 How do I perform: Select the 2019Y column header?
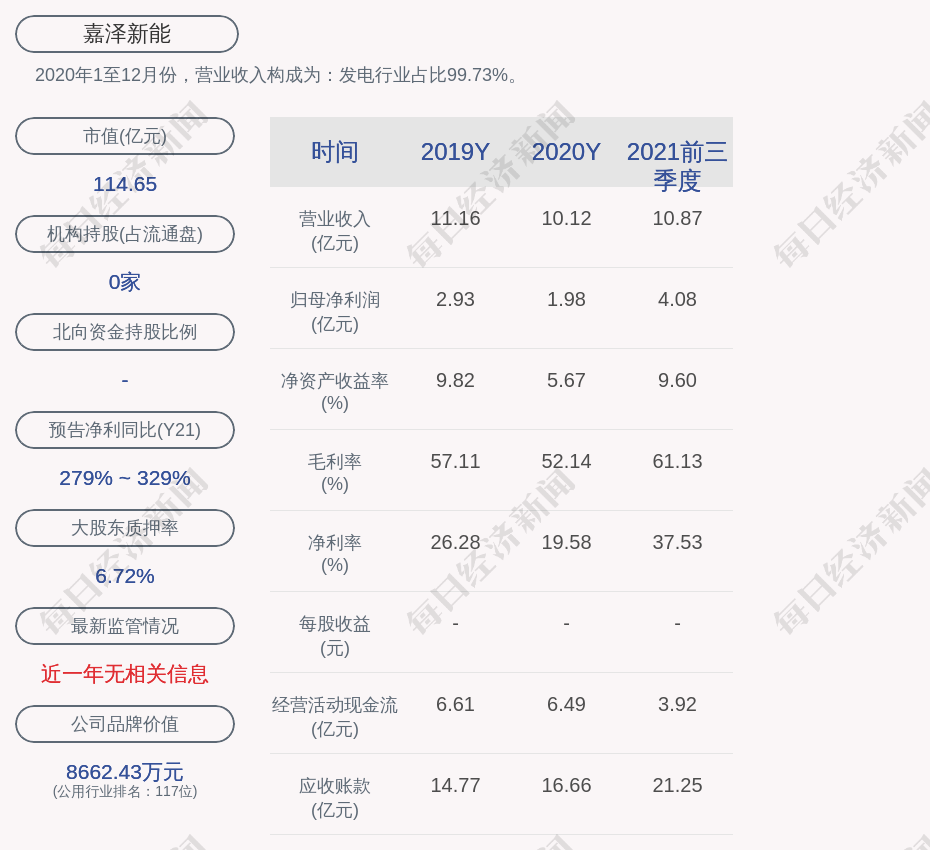coord(456,152)
